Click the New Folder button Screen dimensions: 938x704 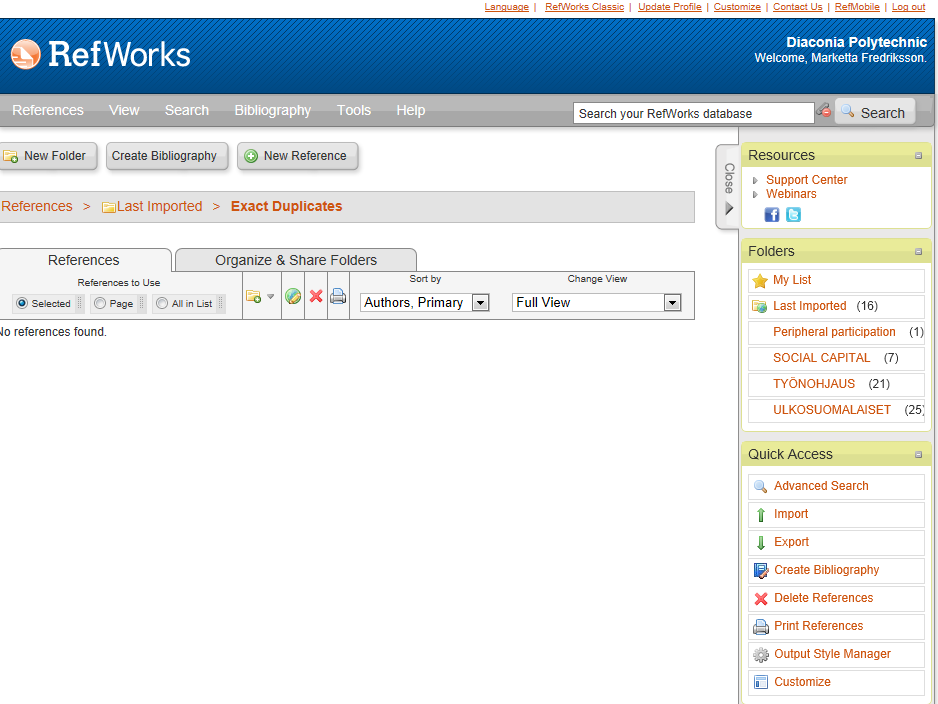(48, 156)
